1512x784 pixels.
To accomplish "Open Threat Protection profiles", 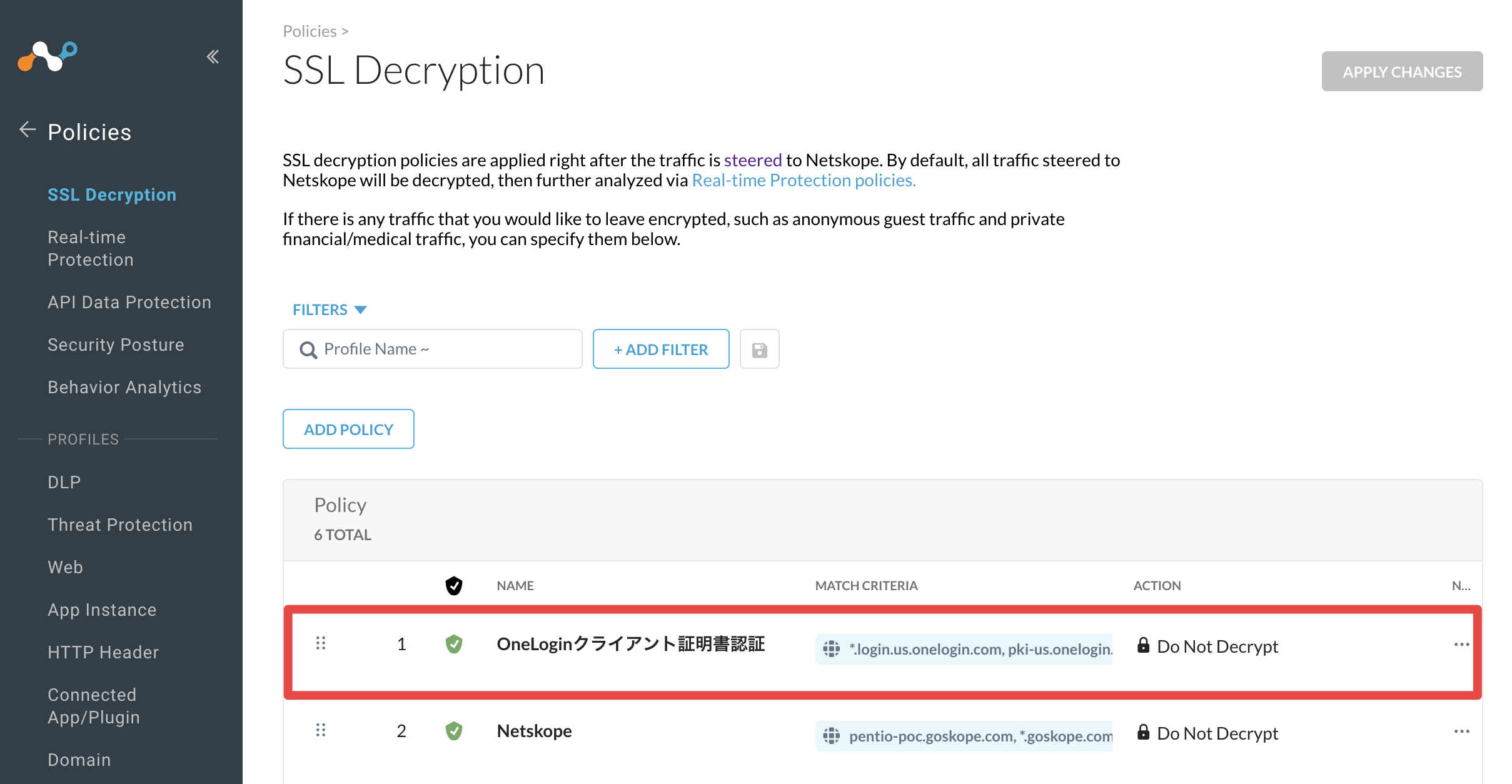I will click(120, 525).
